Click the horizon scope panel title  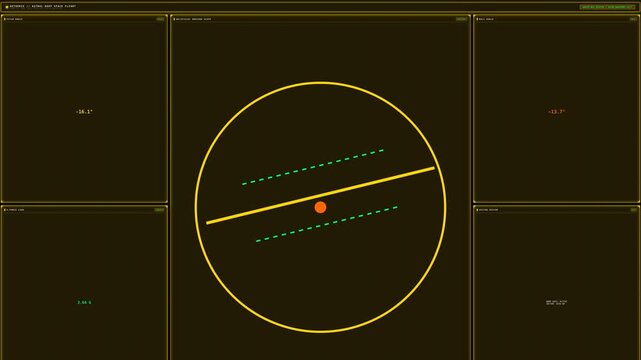(x=194, y=19)
